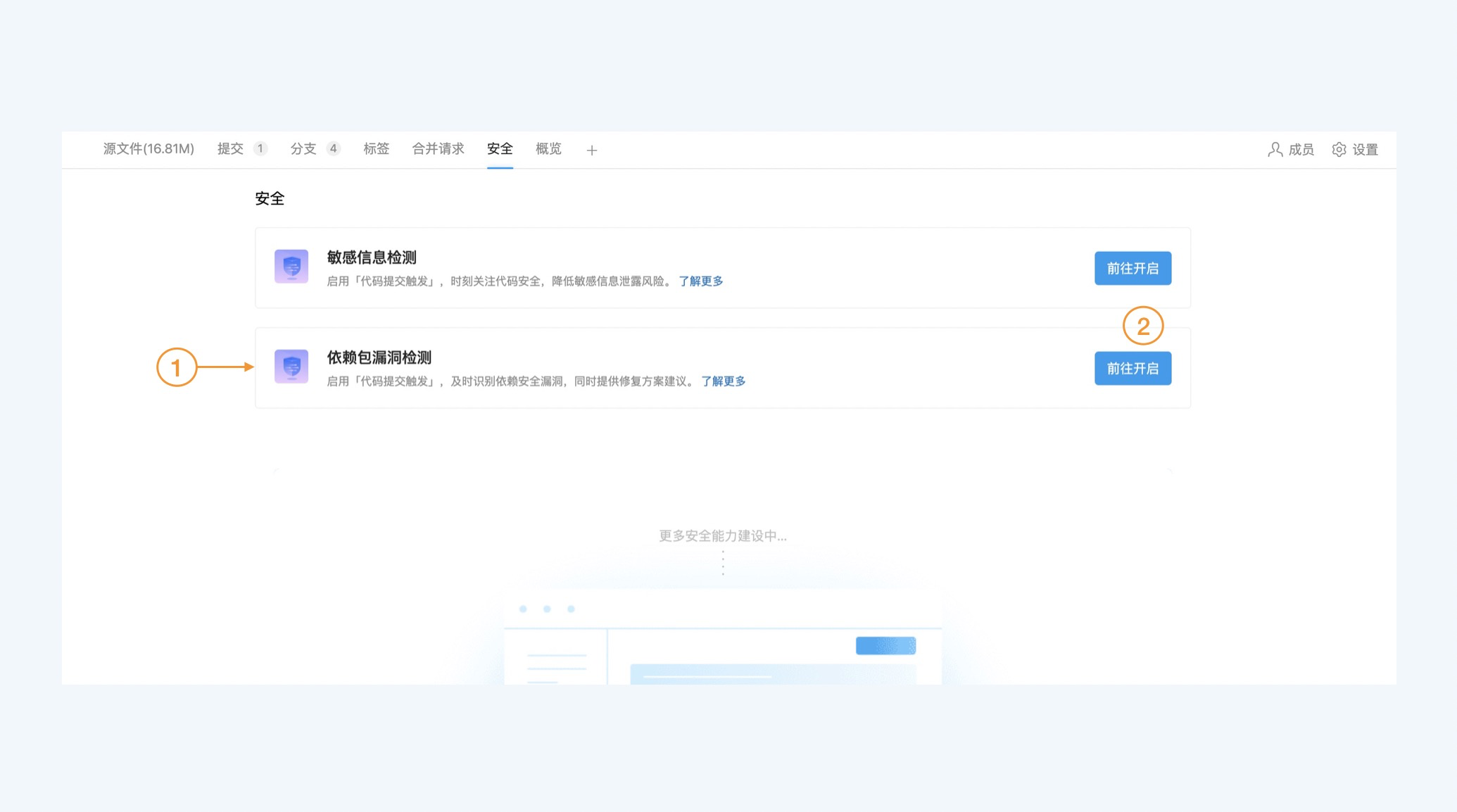This screenshot has height=812, width=1457.
Task: Click the 敏感信息检测 title
Action: click(x=372, y=258)
